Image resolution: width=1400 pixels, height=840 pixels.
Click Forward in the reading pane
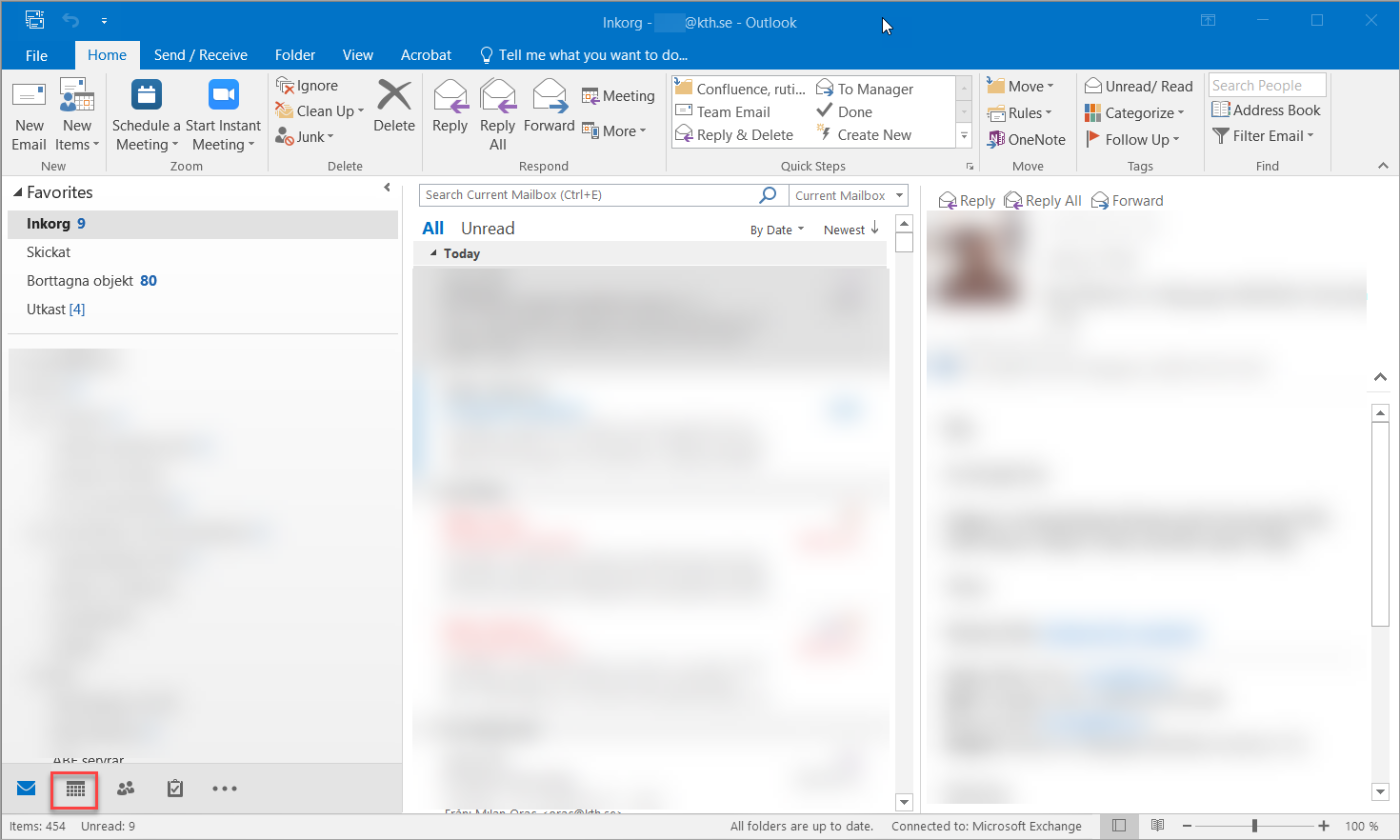click(1128, 201)
